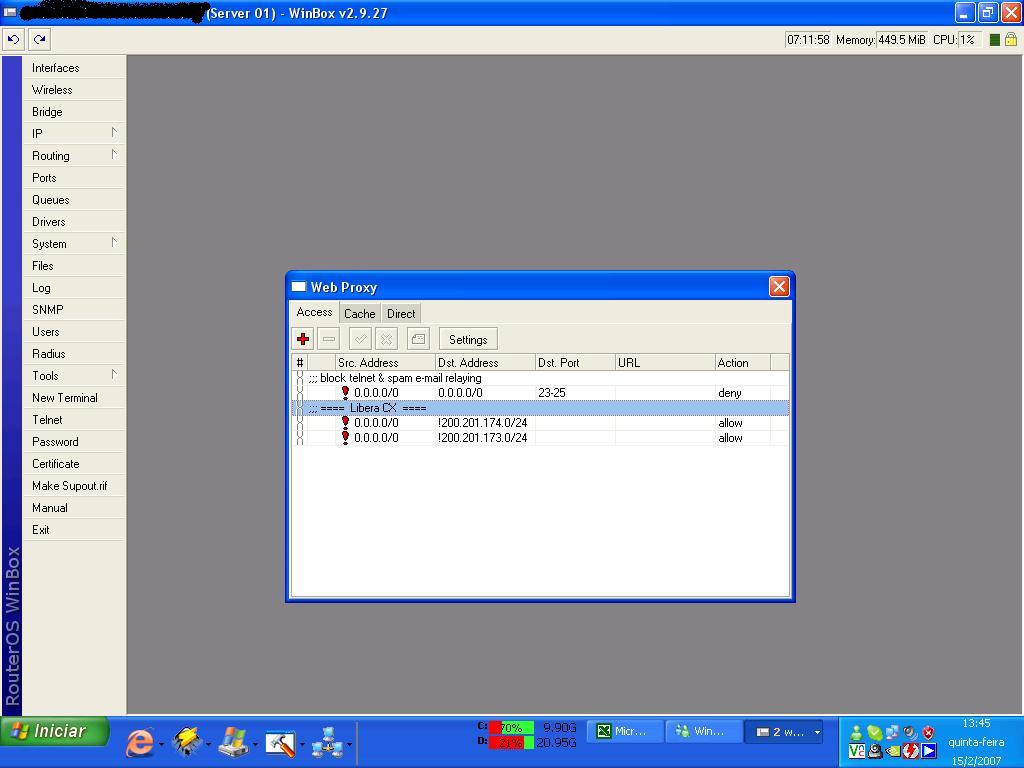This screenshot has width=1024, height=768.
Task: Click the Undo arrow in WinBox toolbar
Action: tap(14, 40)
